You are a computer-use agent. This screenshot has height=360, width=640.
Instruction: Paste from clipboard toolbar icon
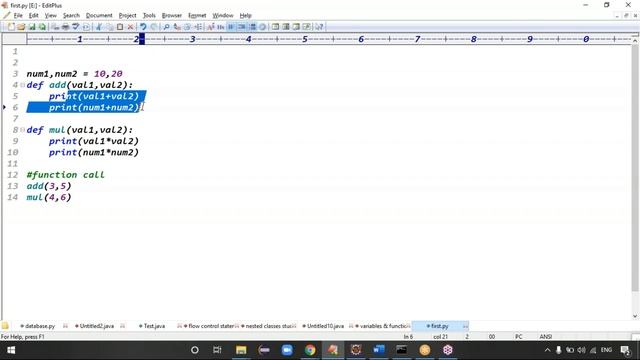[120, 27]
